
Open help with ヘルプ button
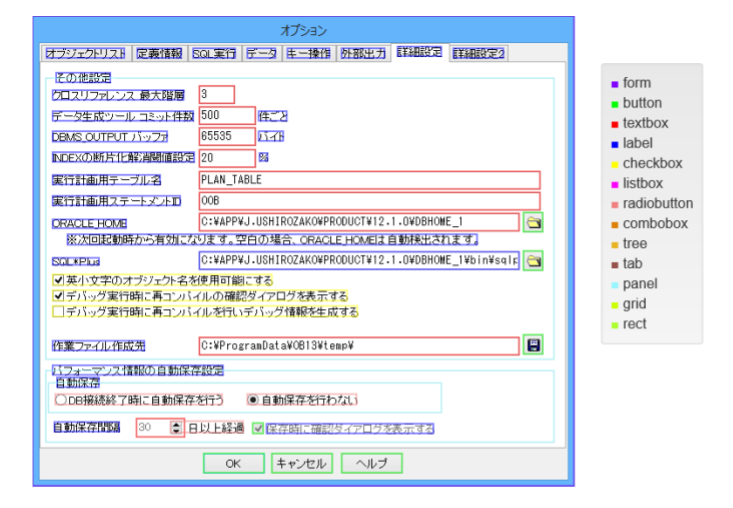click(x=372, y=463)
